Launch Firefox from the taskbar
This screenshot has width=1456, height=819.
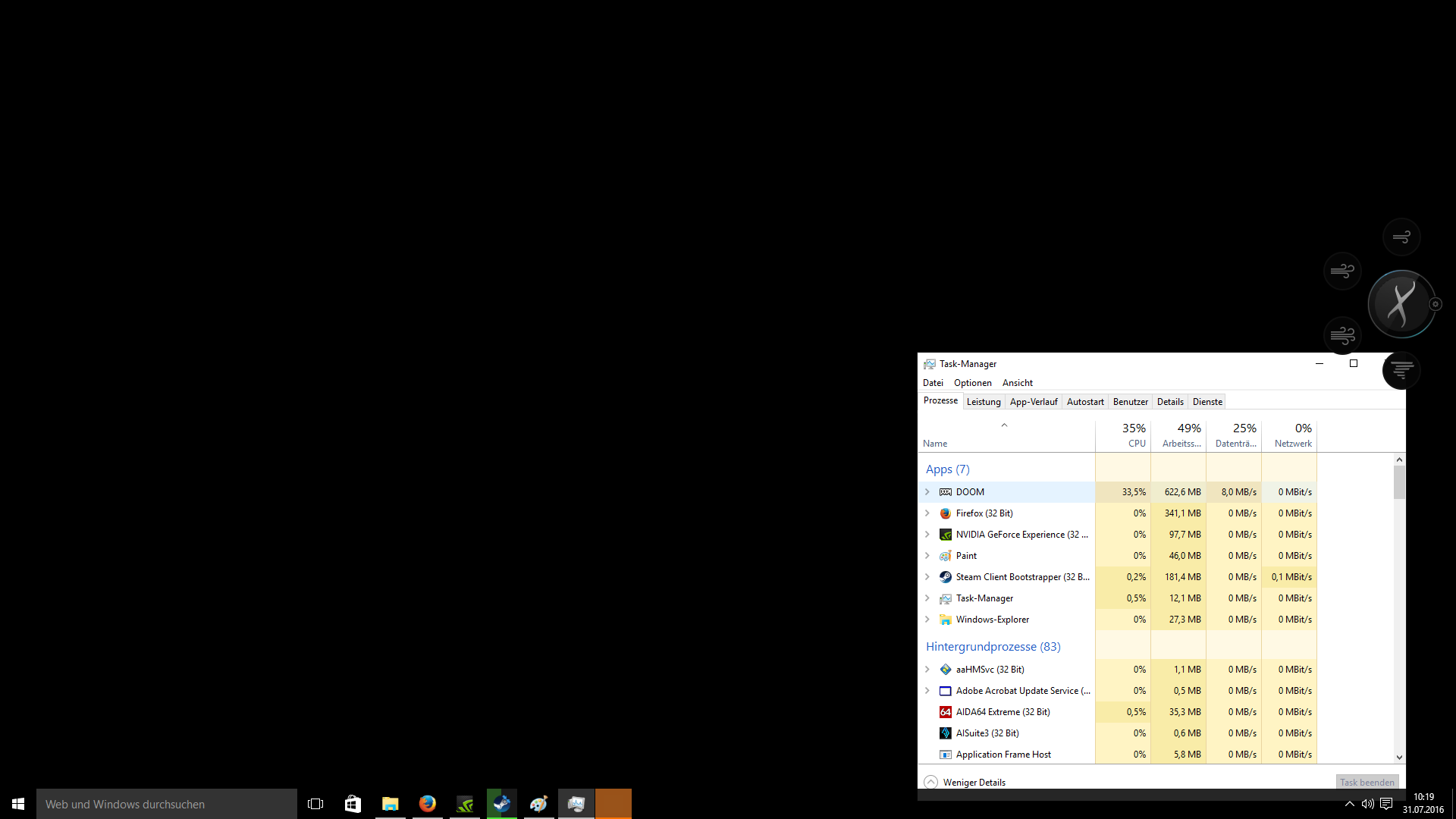(427, 804)
